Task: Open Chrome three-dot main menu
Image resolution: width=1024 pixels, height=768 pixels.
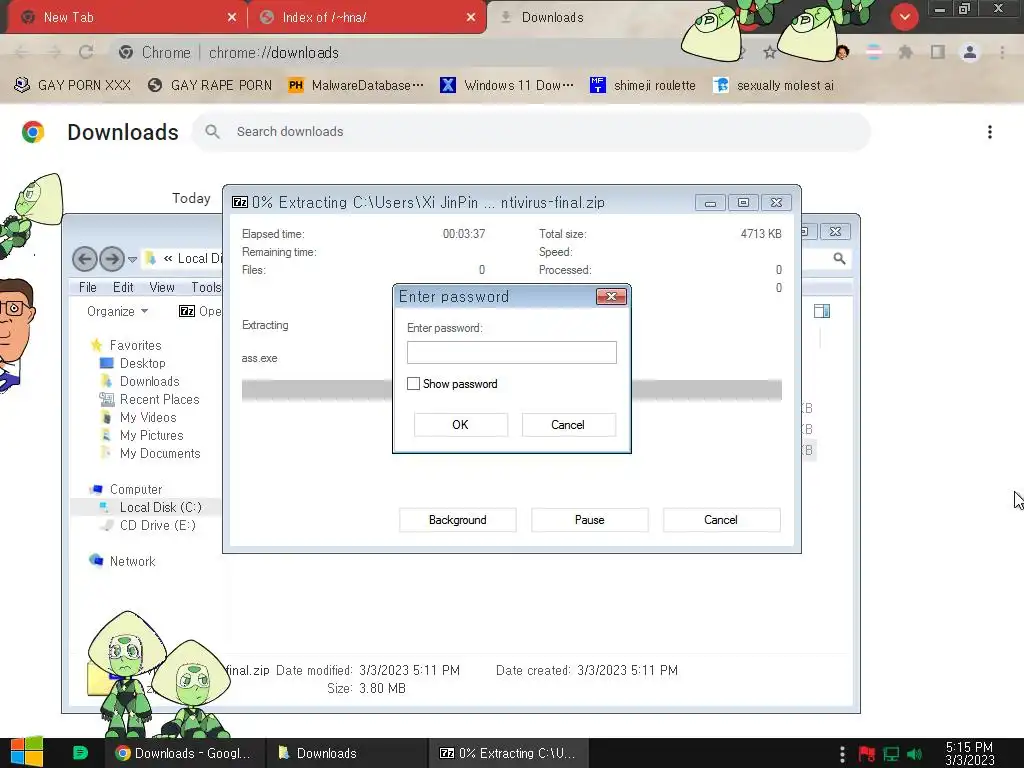Action: point(1002,52)
